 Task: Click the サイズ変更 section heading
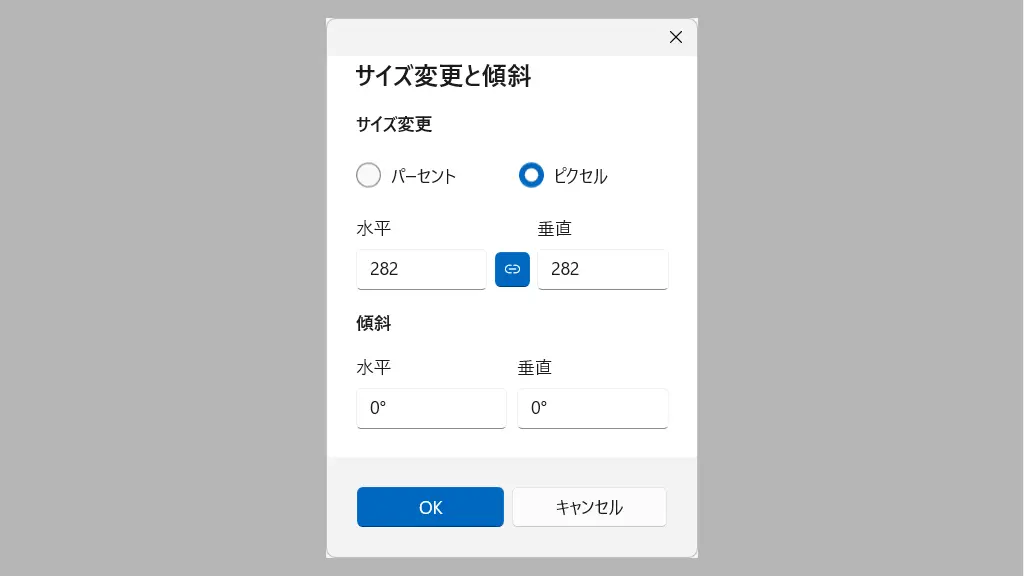(x=394, y=125)
